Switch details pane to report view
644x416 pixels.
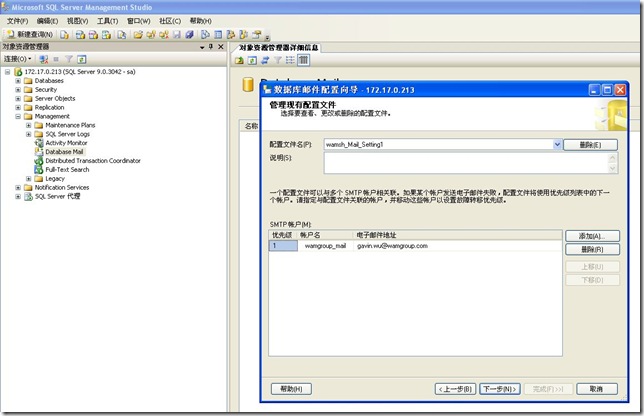[303, 60]
